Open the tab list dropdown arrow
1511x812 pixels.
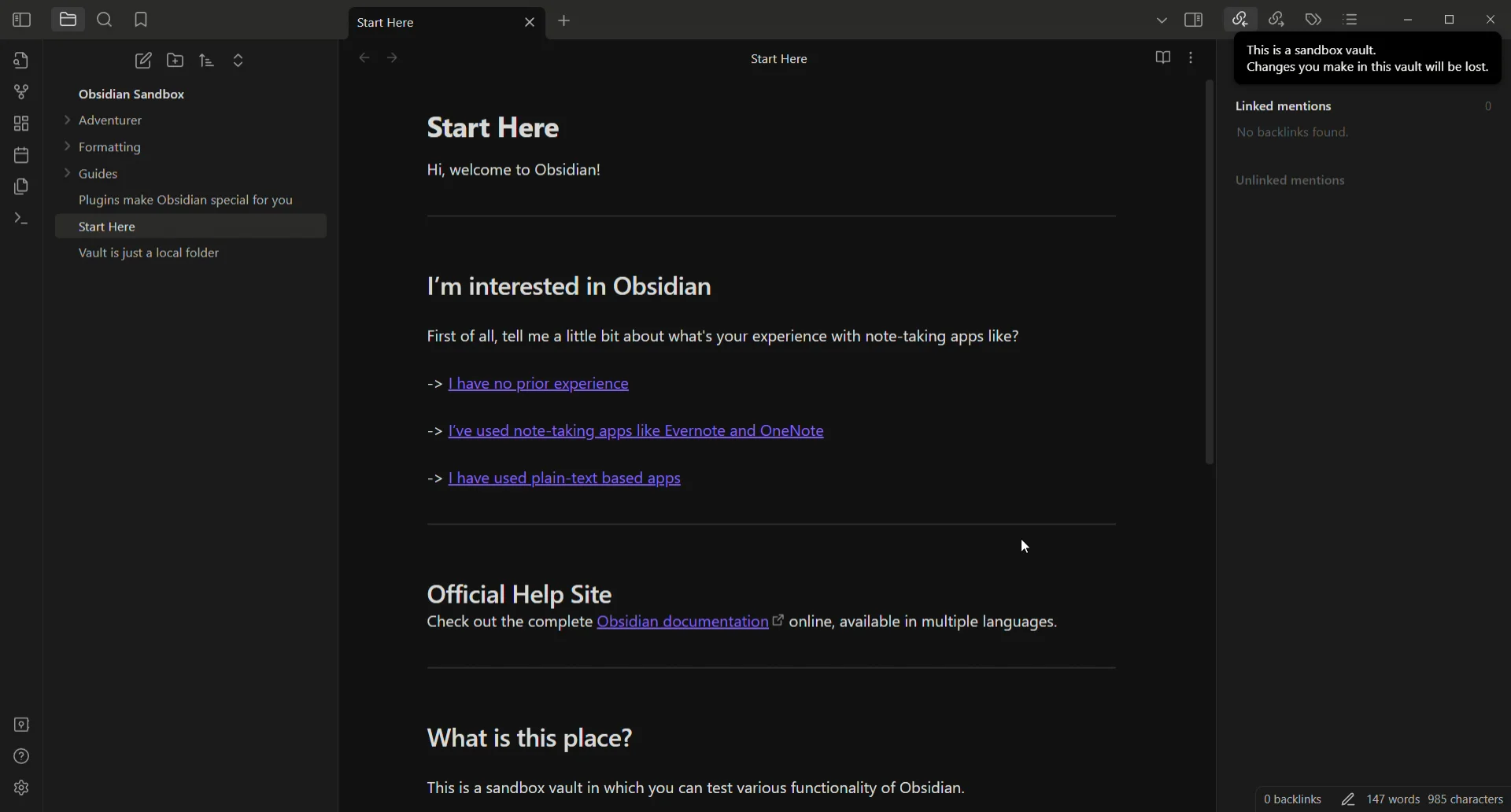pos(1162,20)
